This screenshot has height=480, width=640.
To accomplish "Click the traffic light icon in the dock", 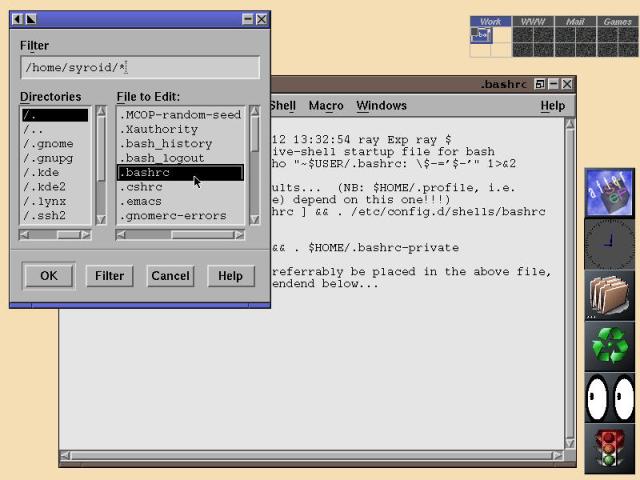I will click(x=609, y=448).
